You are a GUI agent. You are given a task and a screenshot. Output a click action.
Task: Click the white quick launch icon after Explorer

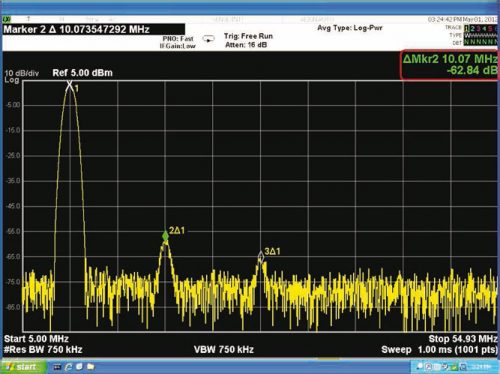pos(79,367)
